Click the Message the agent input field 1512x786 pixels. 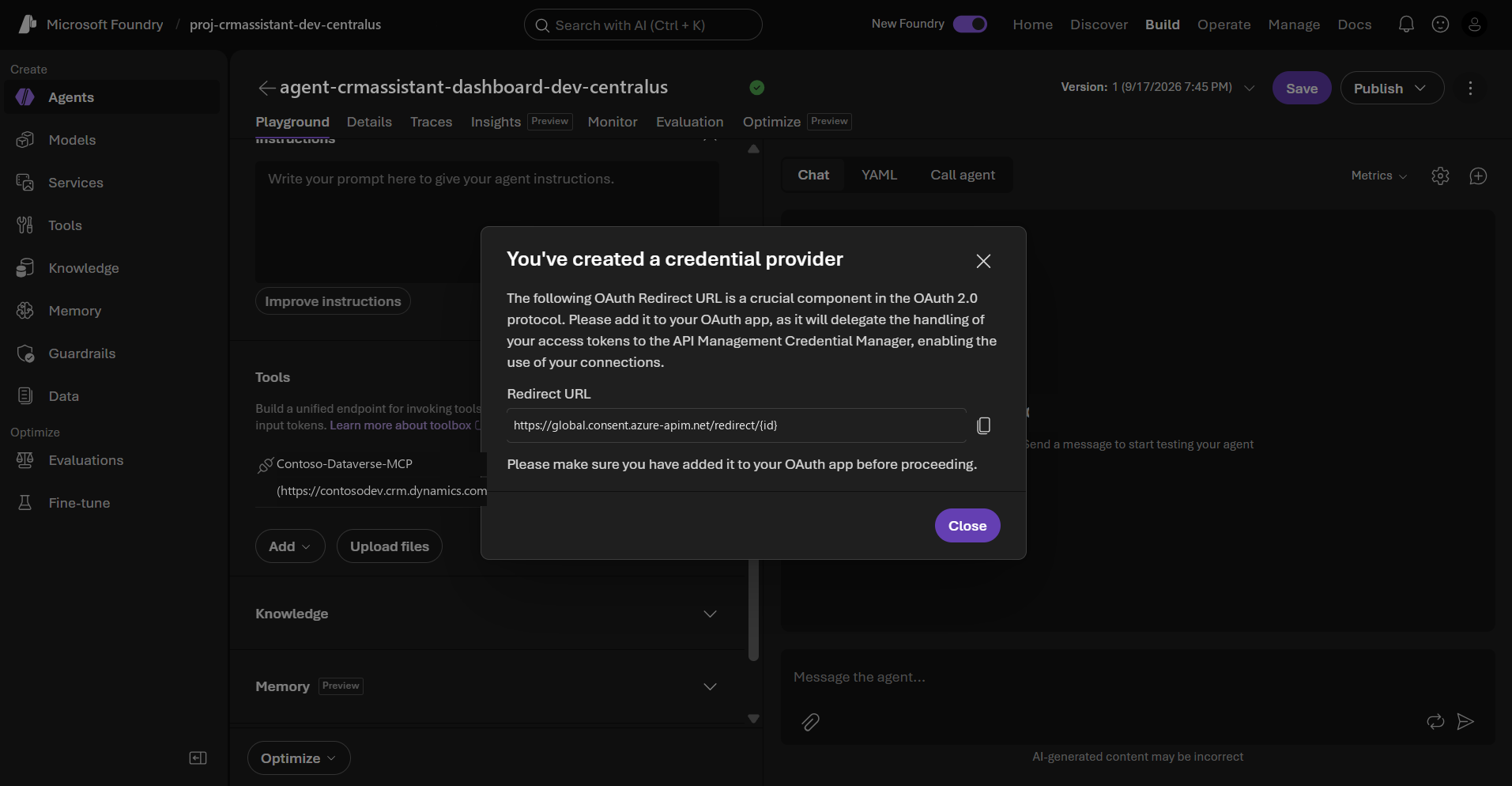click(x=1138, y=677)
